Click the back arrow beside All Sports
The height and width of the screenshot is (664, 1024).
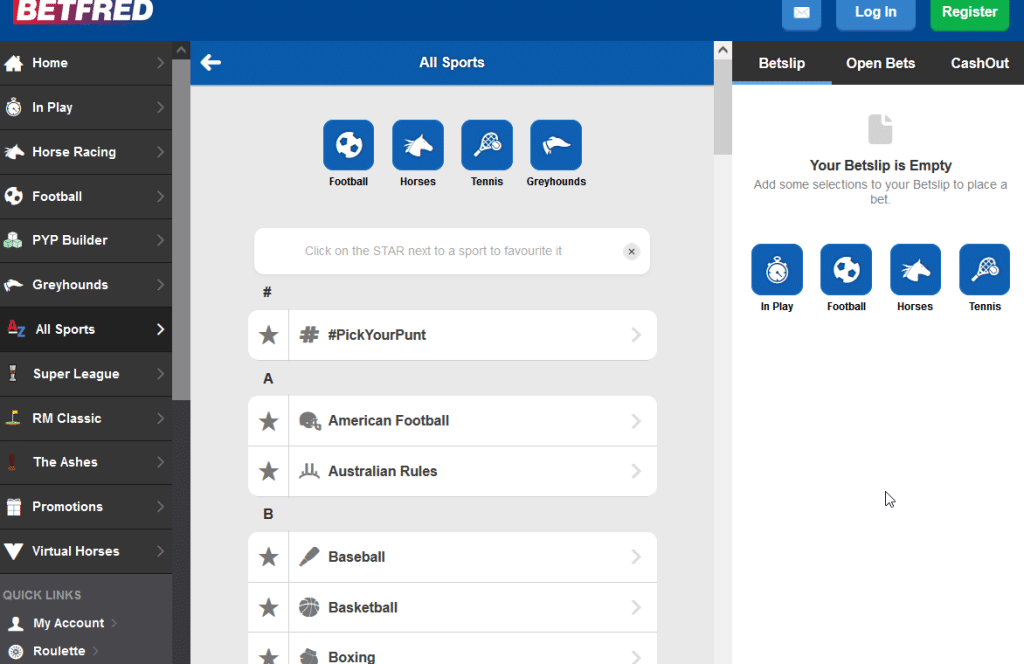(x=210, y=63)
